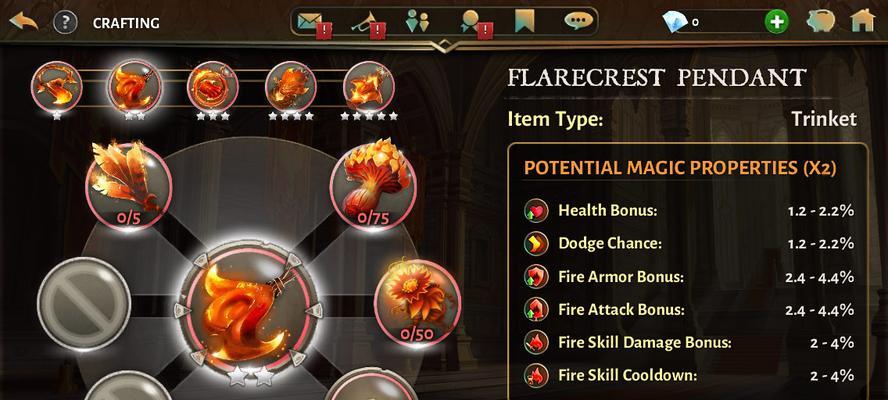Open the profile icon with red alert
Screen dimensions: 888x400
click(x=475, y=24)
